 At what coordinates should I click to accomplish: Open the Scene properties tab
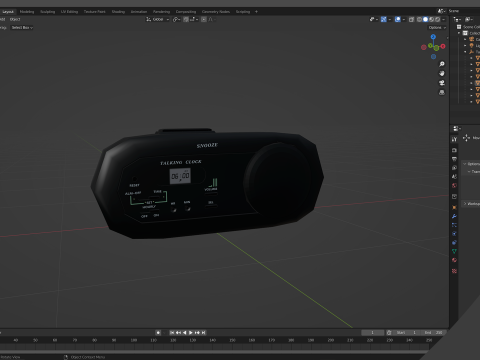pyautogui.click(x=454, y=176)
